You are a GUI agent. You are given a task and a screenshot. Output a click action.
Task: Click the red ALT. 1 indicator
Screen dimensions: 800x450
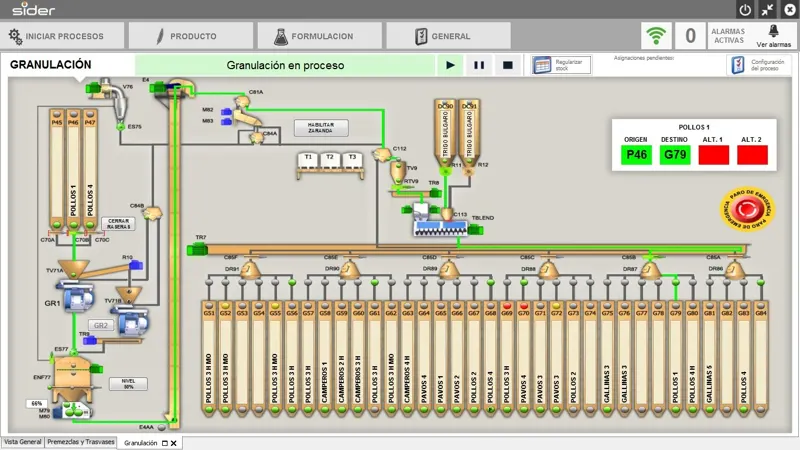coord(713,155)
